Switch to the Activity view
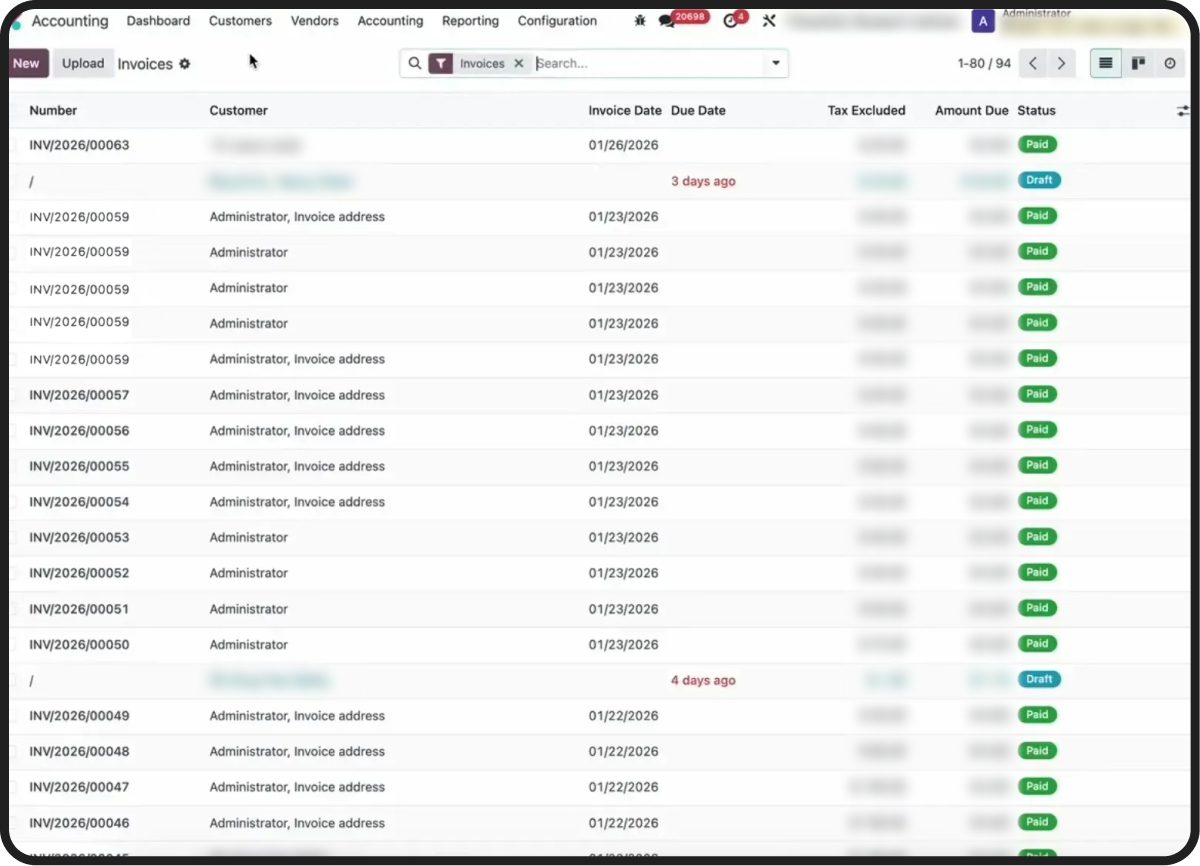Image resolution: width=1200 pixels, height=866 pixels. point(1169,63)
